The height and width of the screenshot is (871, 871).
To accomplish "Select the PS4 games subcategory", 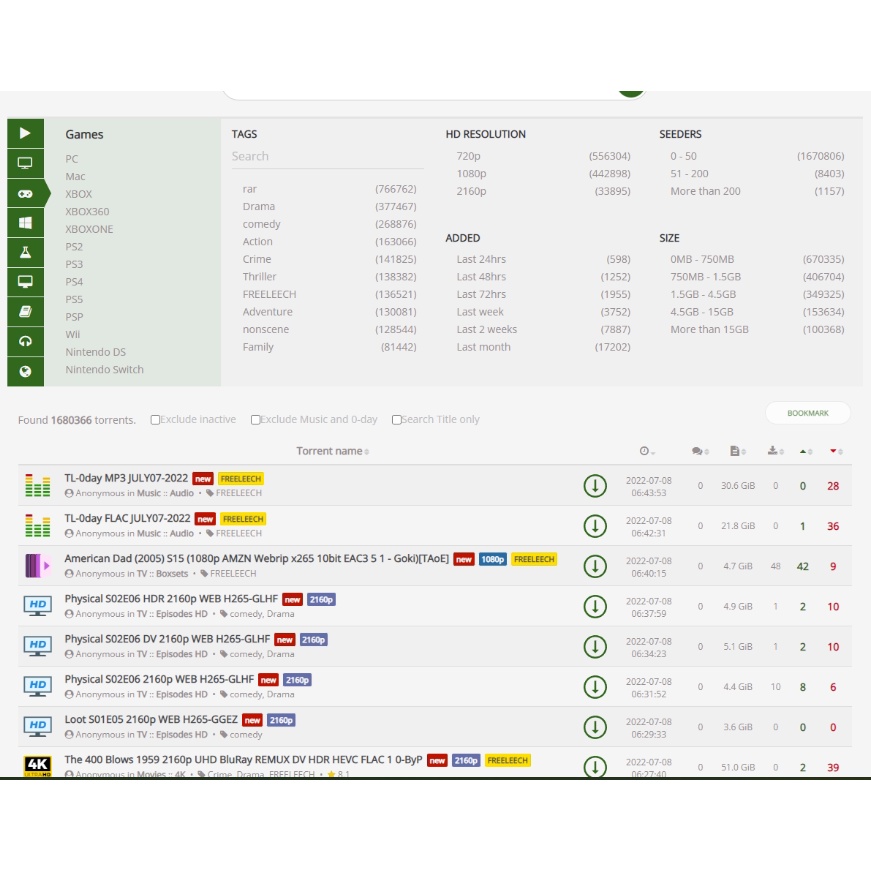I will pos(74,282).
